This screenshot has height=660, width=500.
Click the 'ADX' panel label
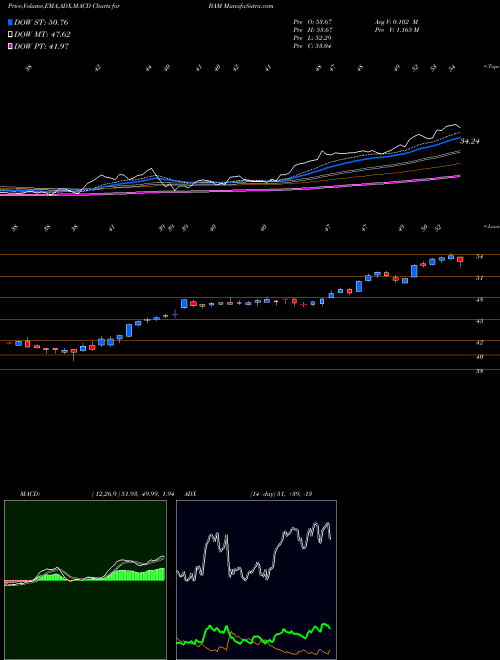191,494
